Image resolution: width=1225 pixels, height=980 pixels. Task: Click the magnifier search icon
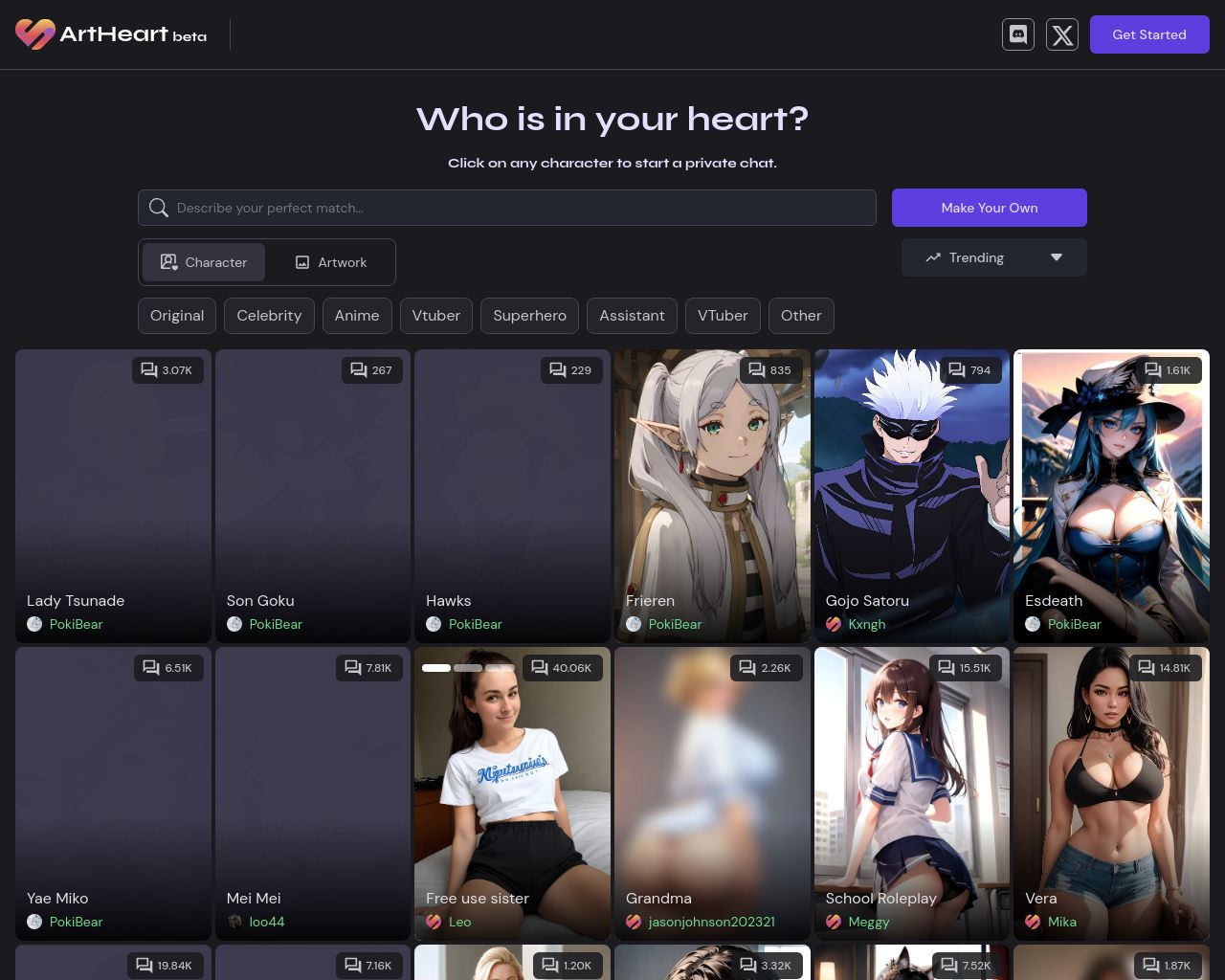pyautogui.click(x=159, y=208)
